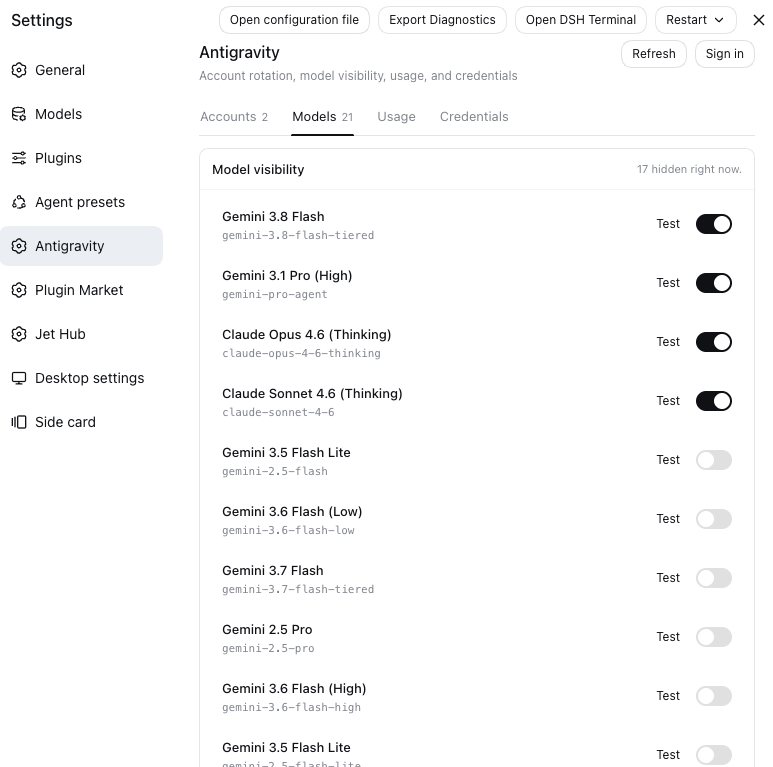
Task: Click the Refresh button
Action: (x=654, y=54)
